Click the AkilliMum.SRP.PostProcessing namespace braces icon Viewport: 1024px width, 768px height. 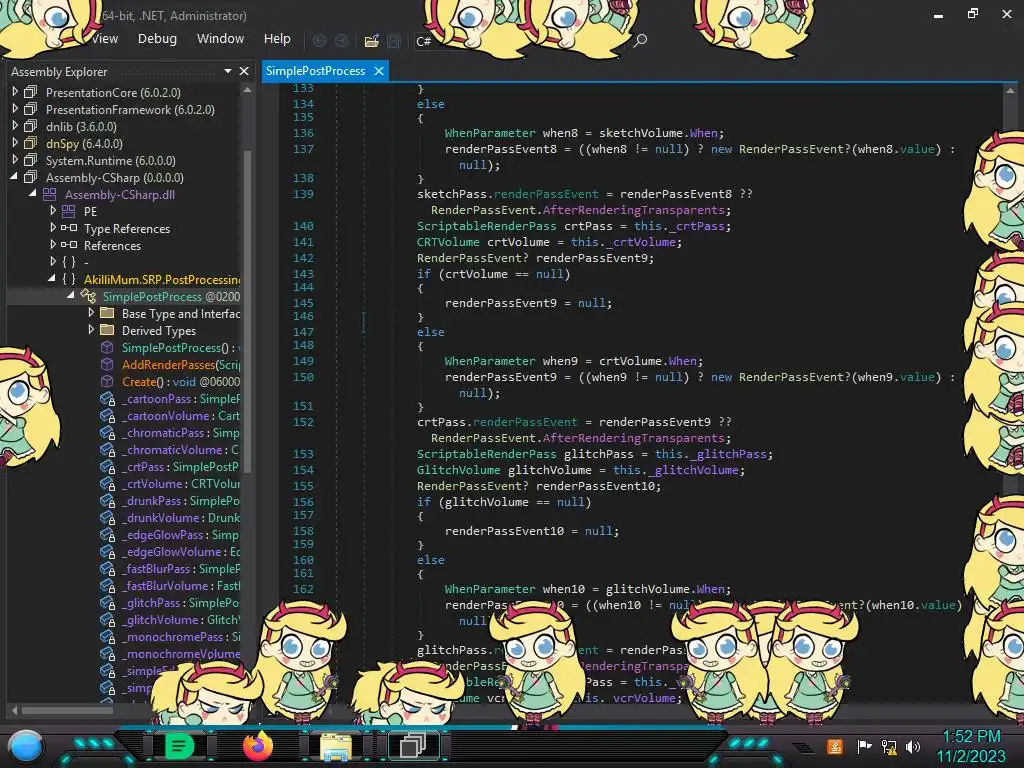point(69,279)
